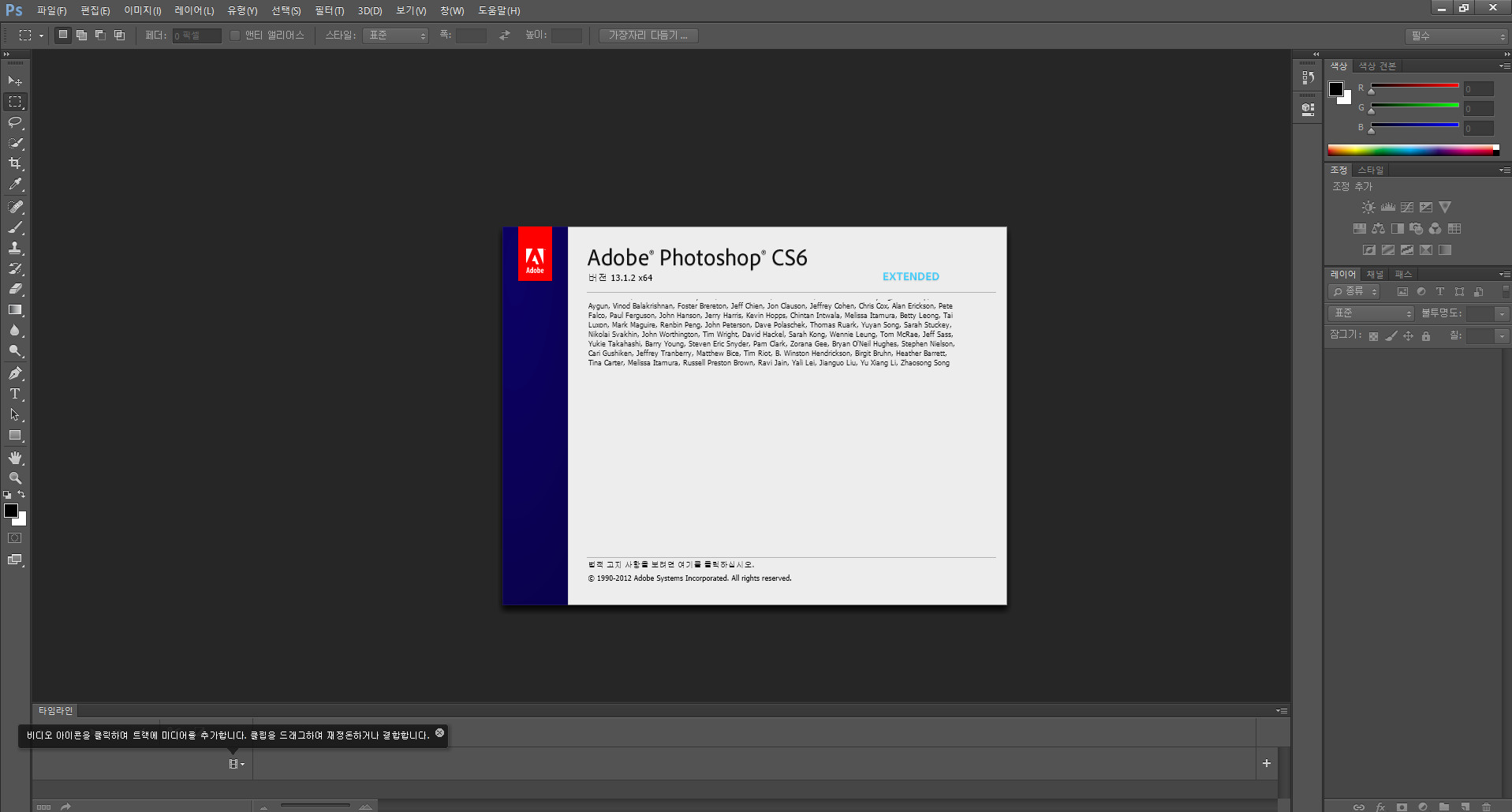The height and width of the screenshot is (812, 1512).
Task: Click the Refine Edge button
Action: tap(648, 36)
